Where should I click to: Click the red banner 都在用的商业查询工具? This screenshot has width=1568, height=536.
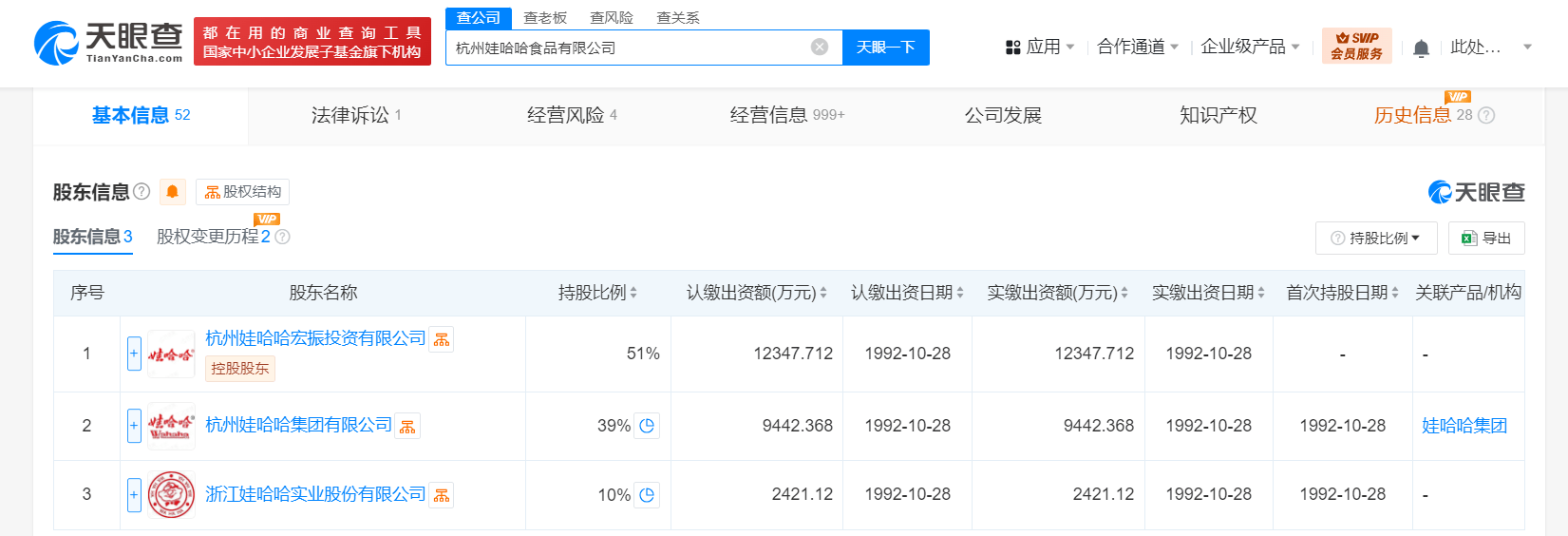coord(312,42)
